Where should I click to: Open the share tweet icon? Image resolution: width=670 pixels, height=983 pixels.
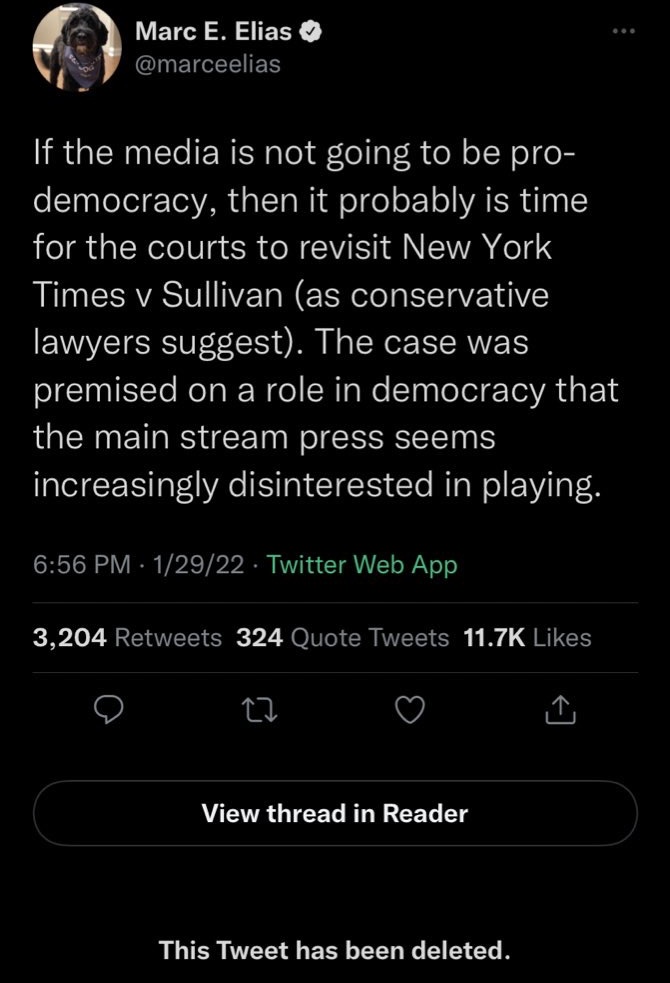point(560,709)
